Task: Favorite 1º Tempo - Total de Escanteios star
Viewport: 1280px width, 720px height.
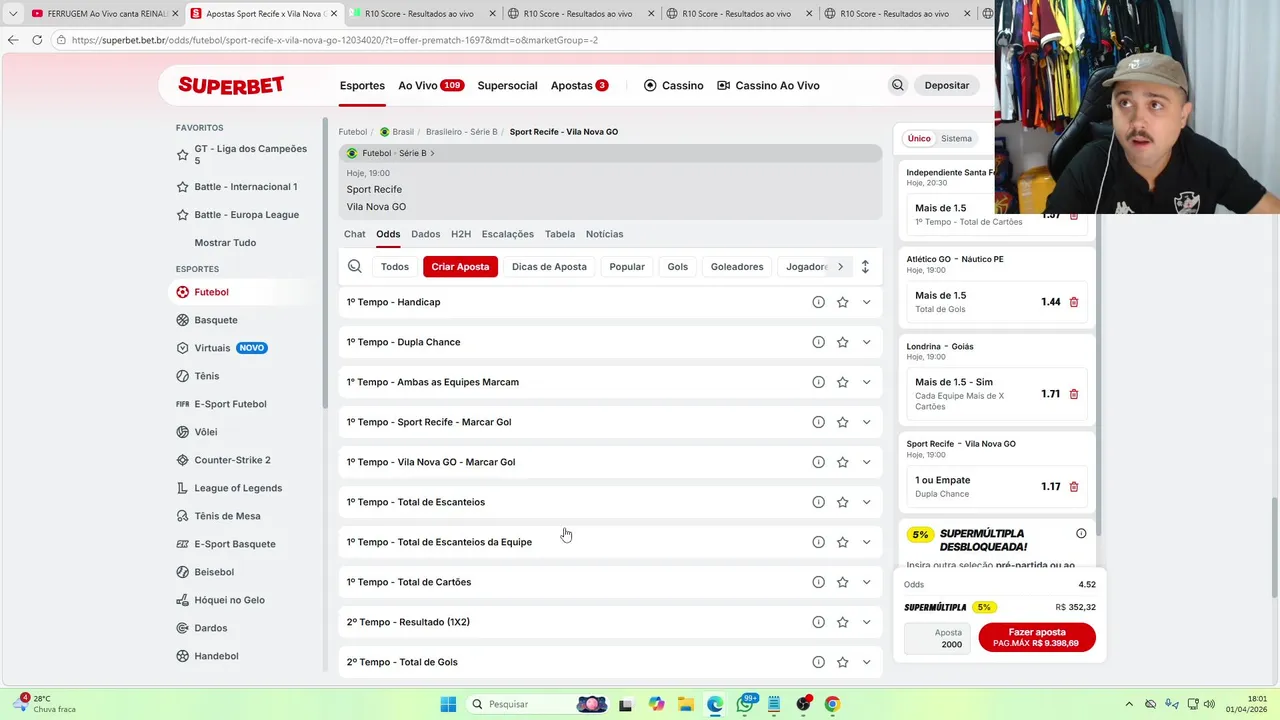Action: pyautogui.click(x=843, y=502)
